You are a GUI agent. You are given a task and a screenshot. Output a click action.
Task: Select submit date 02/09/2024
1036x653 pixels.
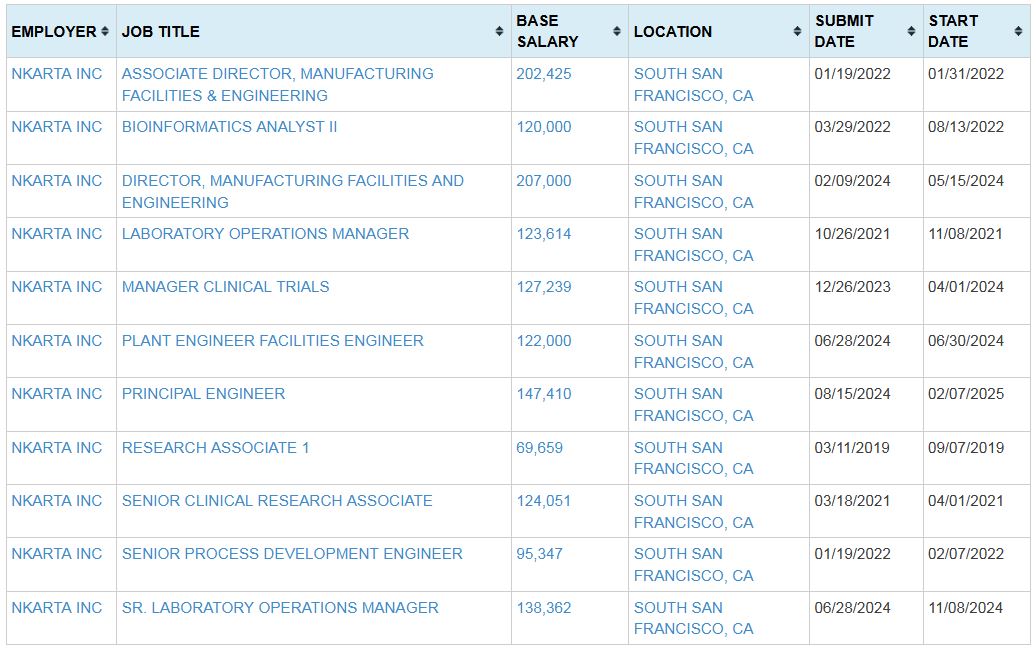click(852, 181)
